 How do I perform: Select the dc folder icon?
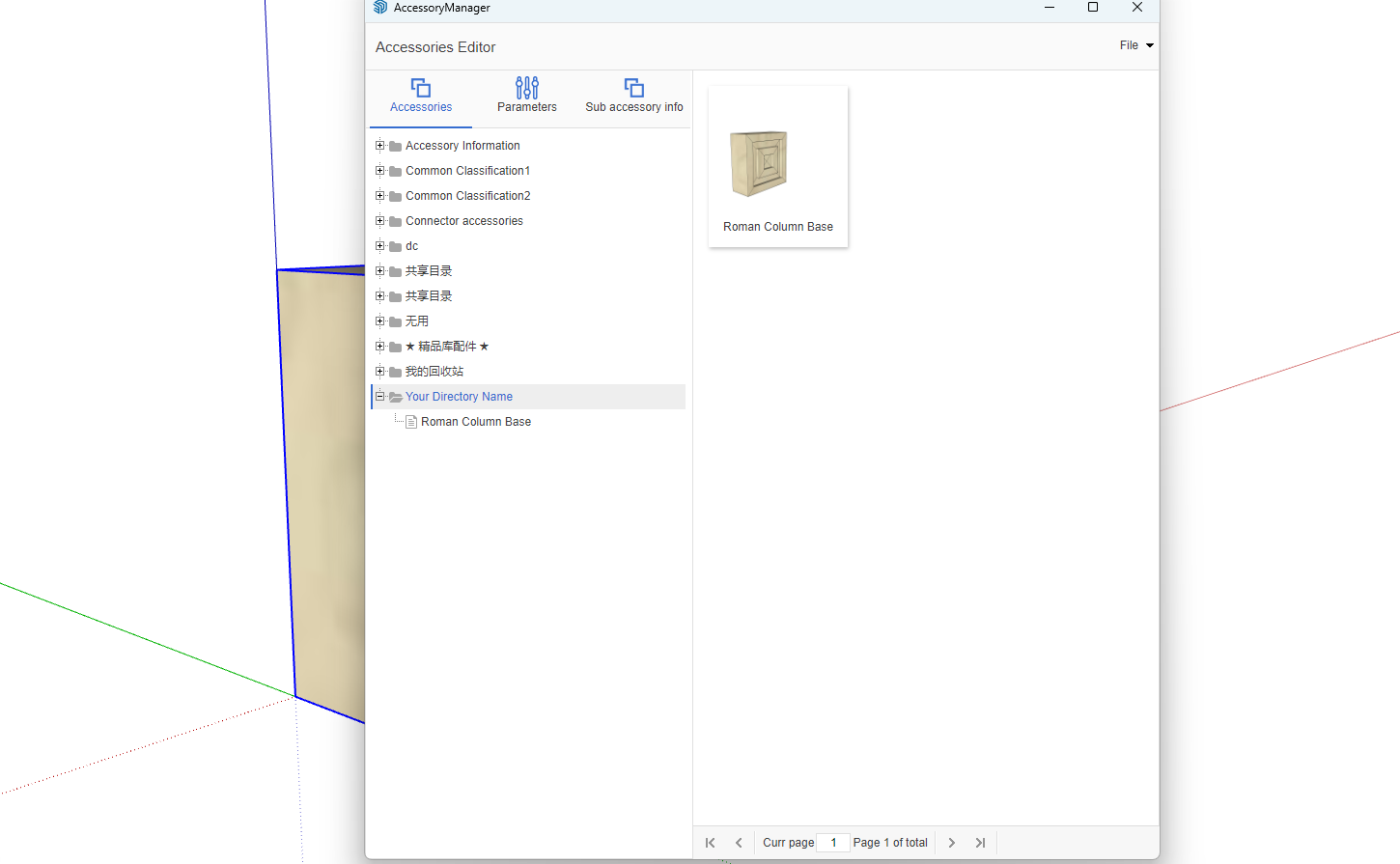[x=395, y=247]
